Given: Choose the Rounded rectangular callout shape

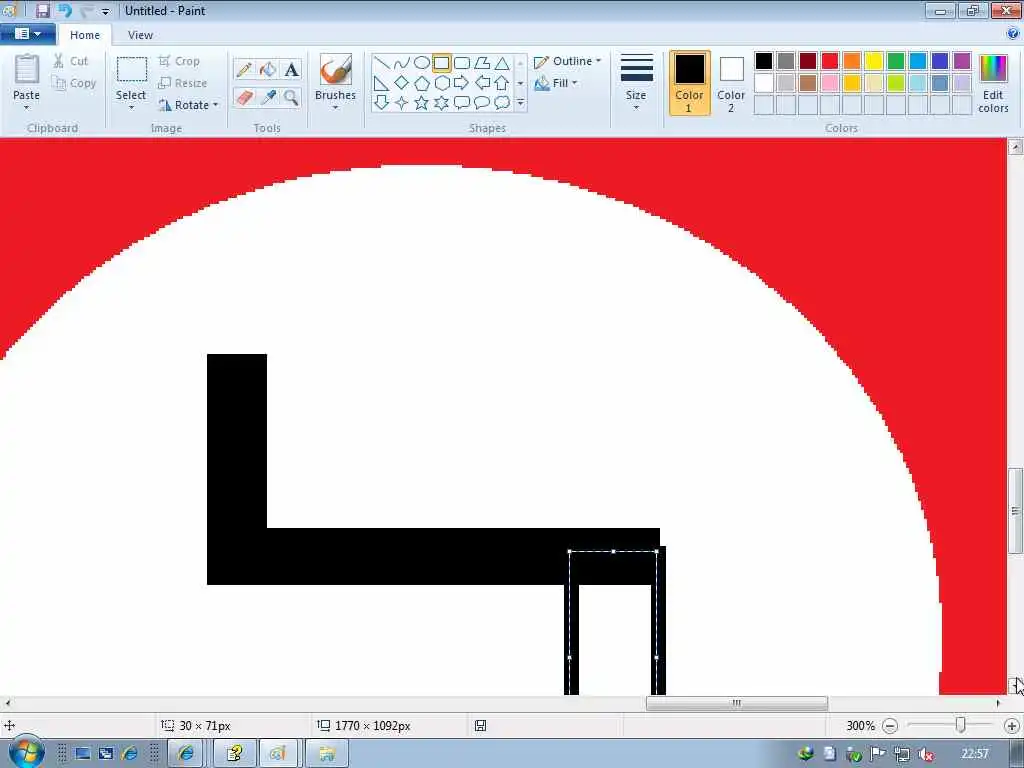Looking at the screenshot, I should (x=462, y=103).
